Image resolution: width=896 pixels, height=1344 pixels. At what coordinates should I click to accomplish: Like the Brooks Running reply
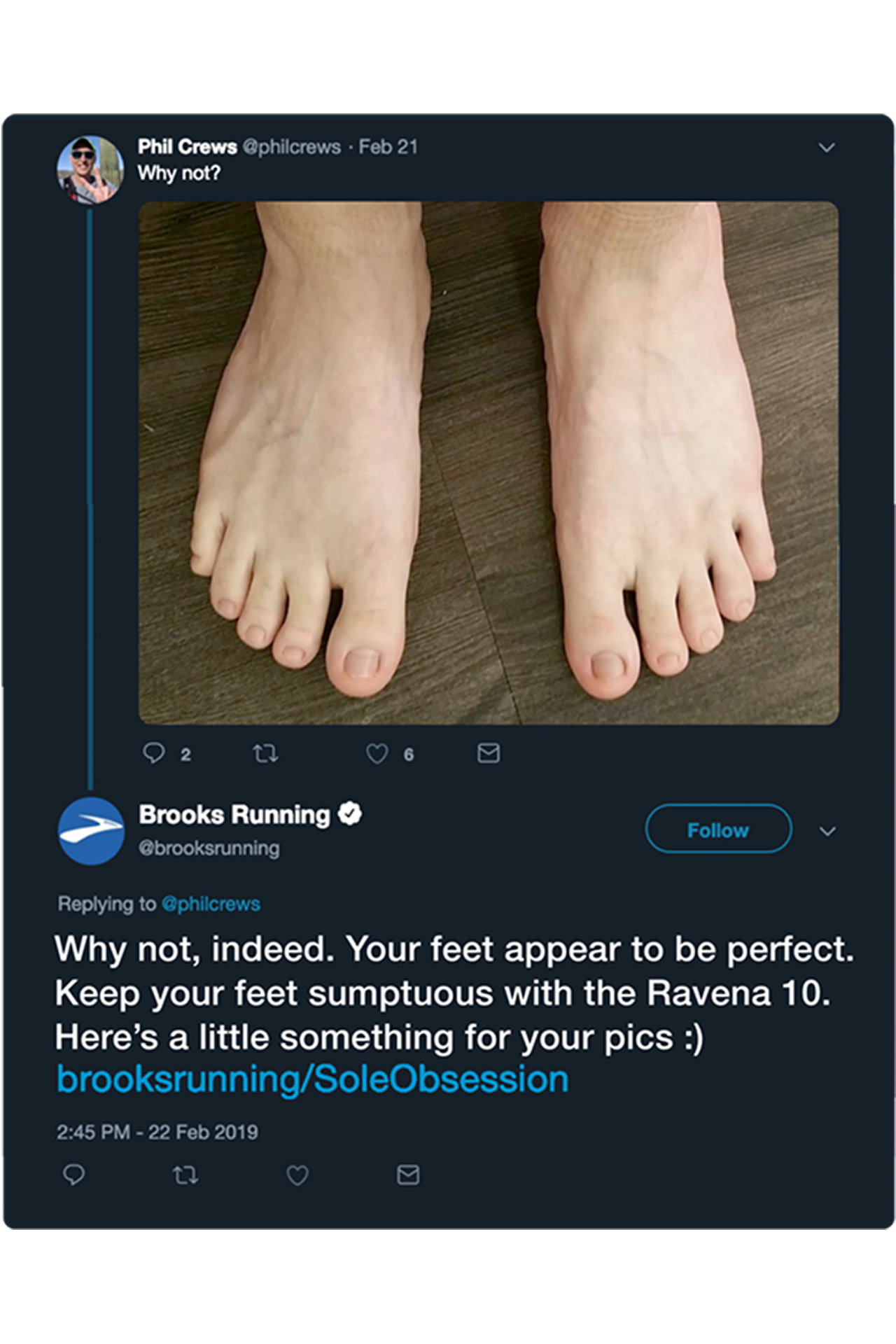[297, 1175]
